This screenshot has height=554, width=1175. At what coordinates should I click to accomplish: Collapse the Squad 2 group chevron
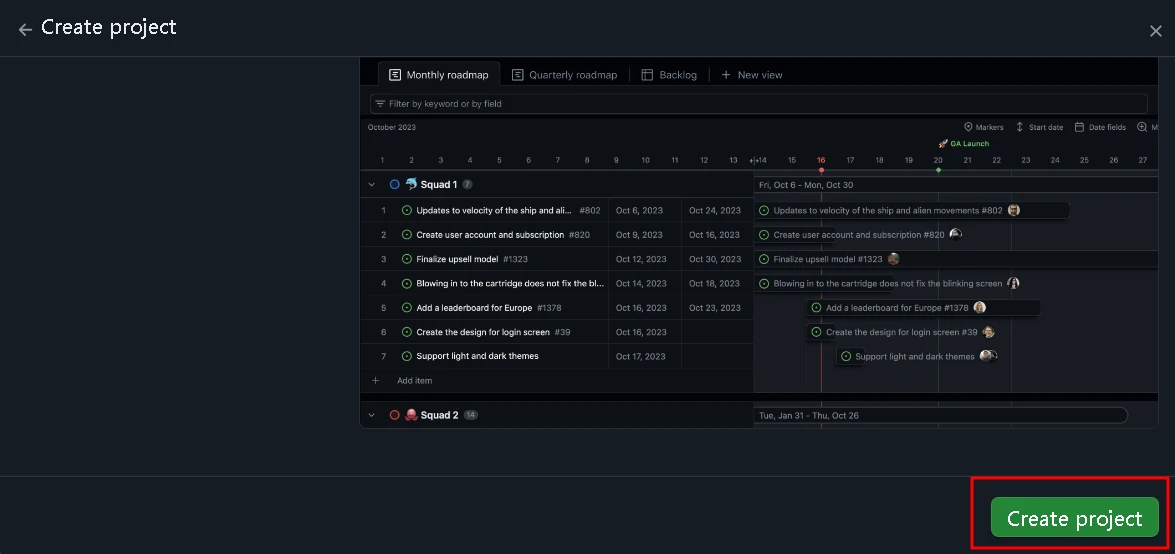point(372,415)
